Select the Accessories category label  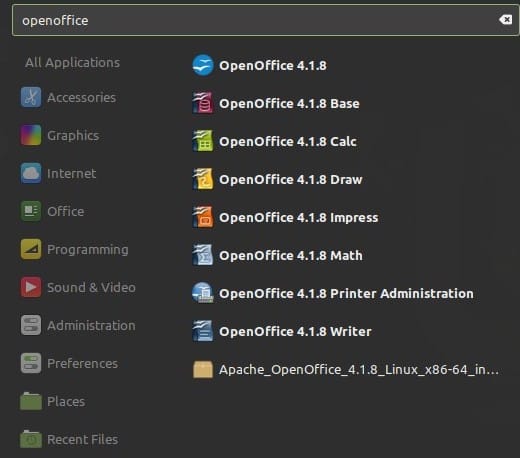pos(82,97)
